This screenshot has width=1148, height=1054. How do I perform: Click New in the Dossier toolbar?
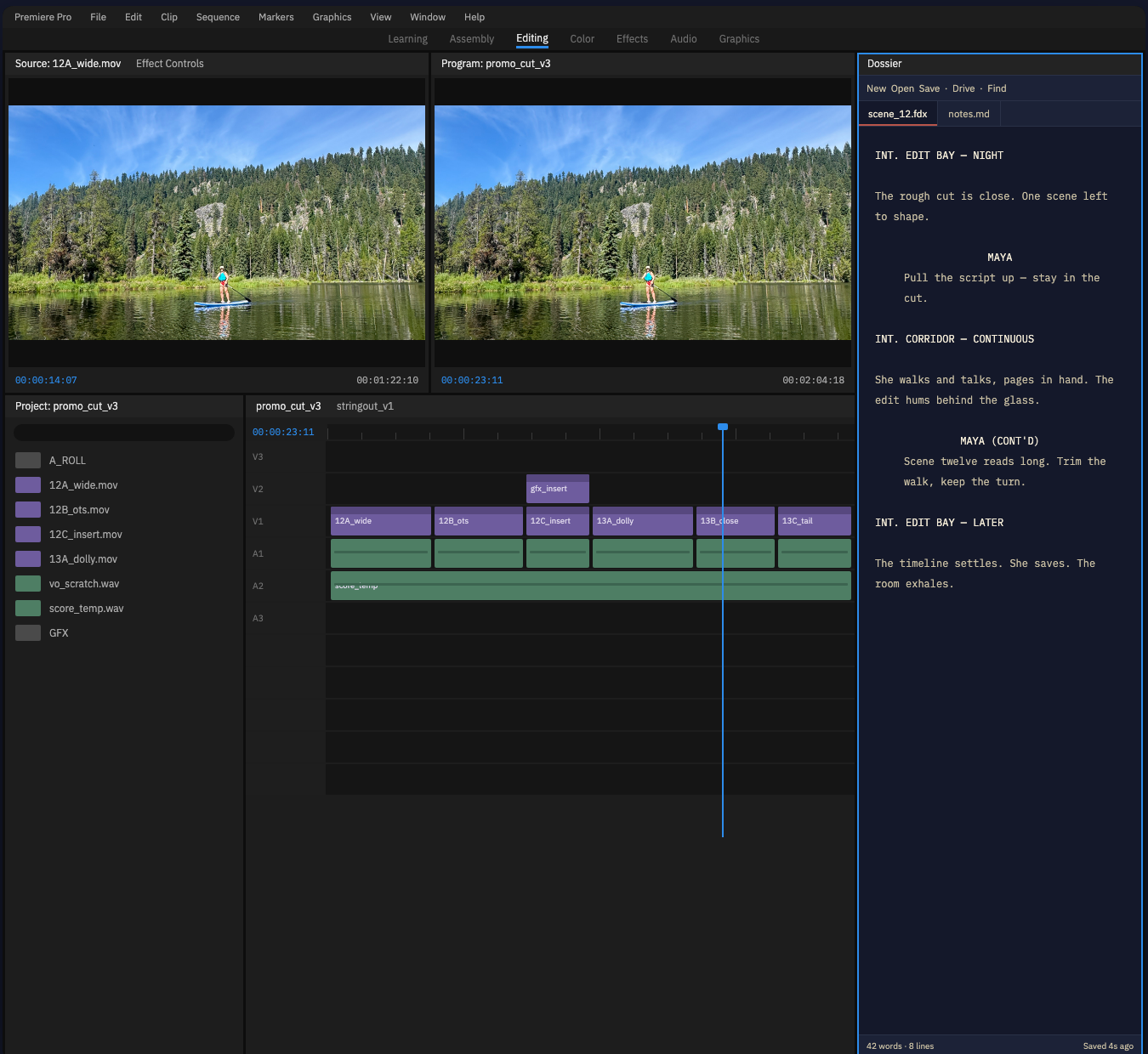pos(876,88)
